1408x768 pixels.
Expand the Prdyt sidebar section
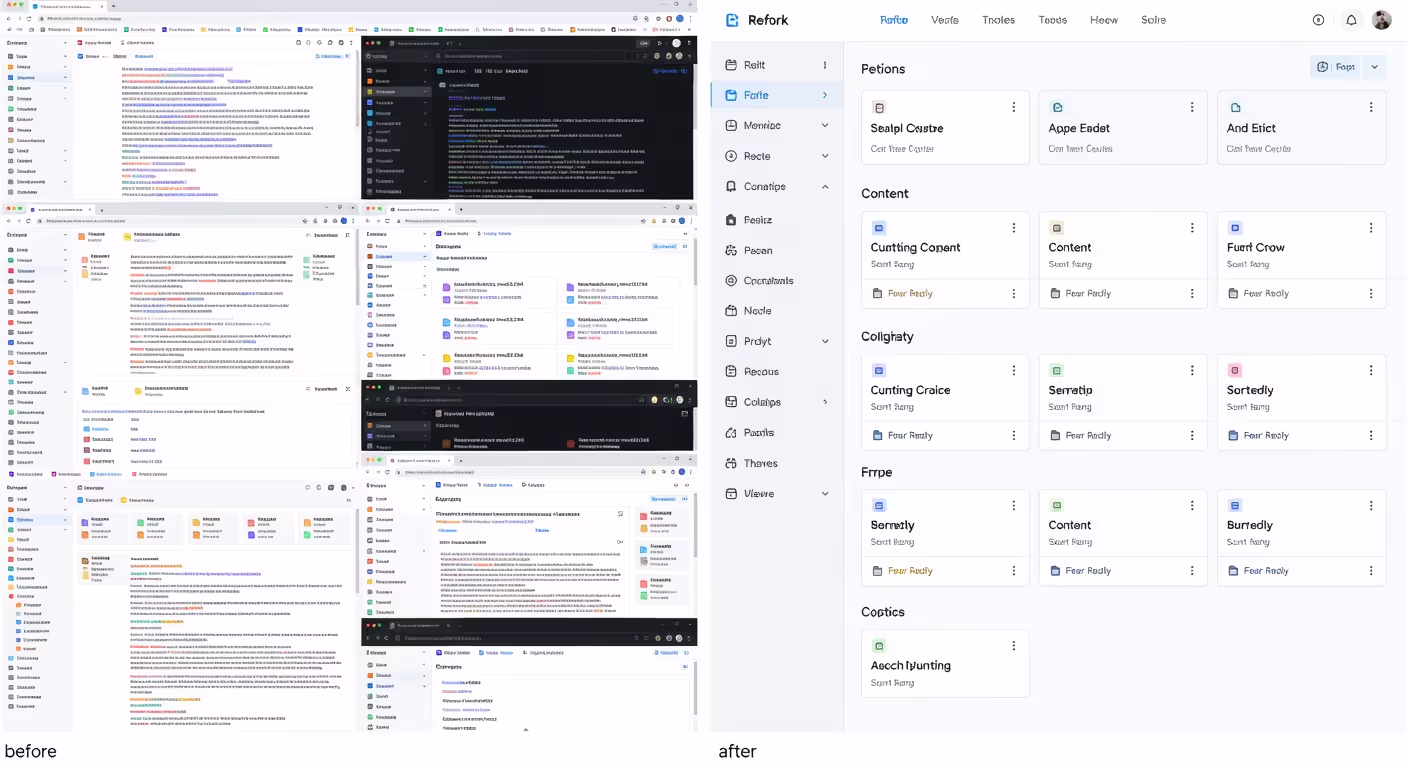click(x=825, y=342)
